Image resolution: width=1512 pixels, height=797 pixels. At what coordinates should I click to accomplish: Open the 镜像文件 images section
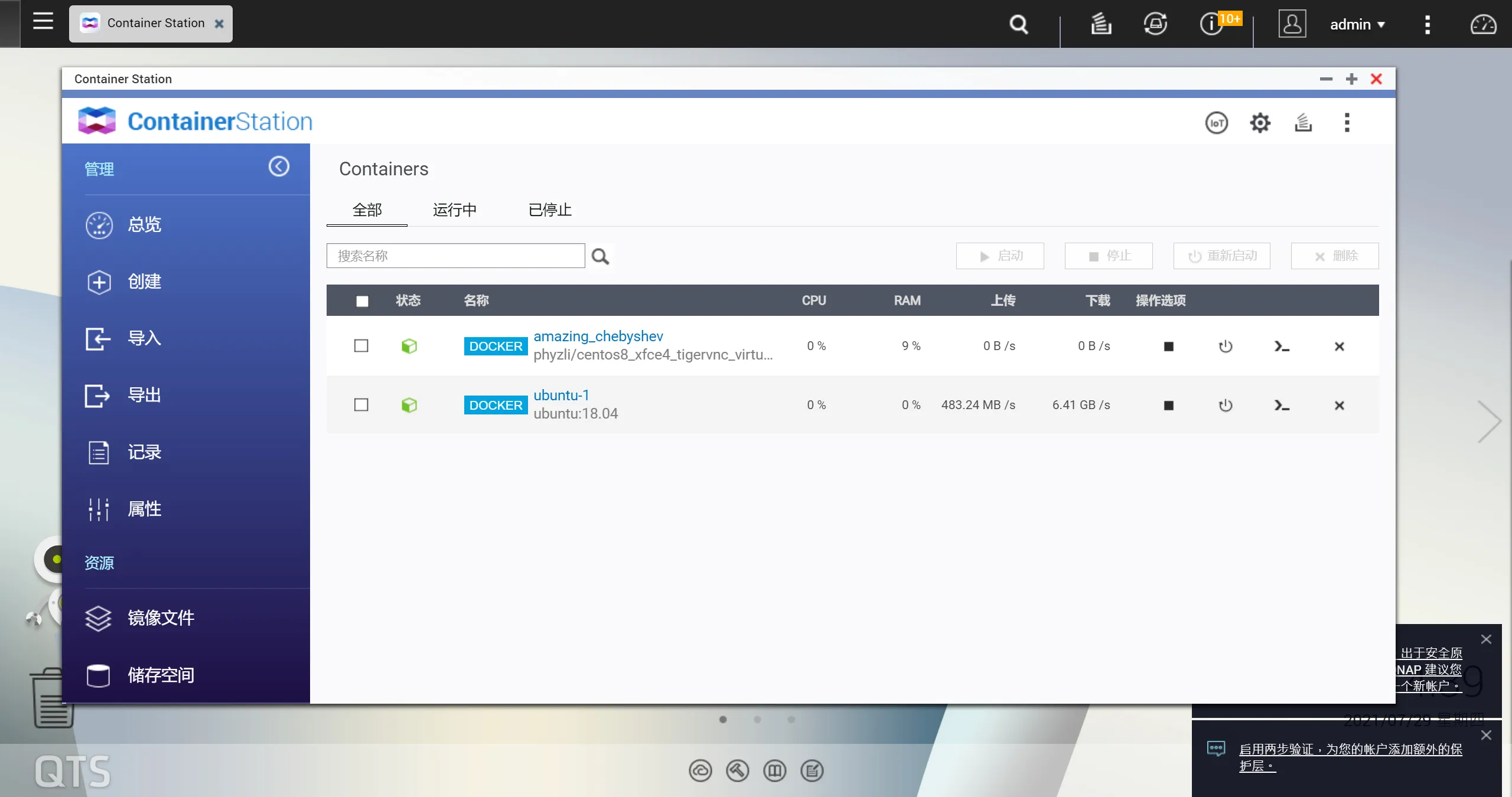161,618
